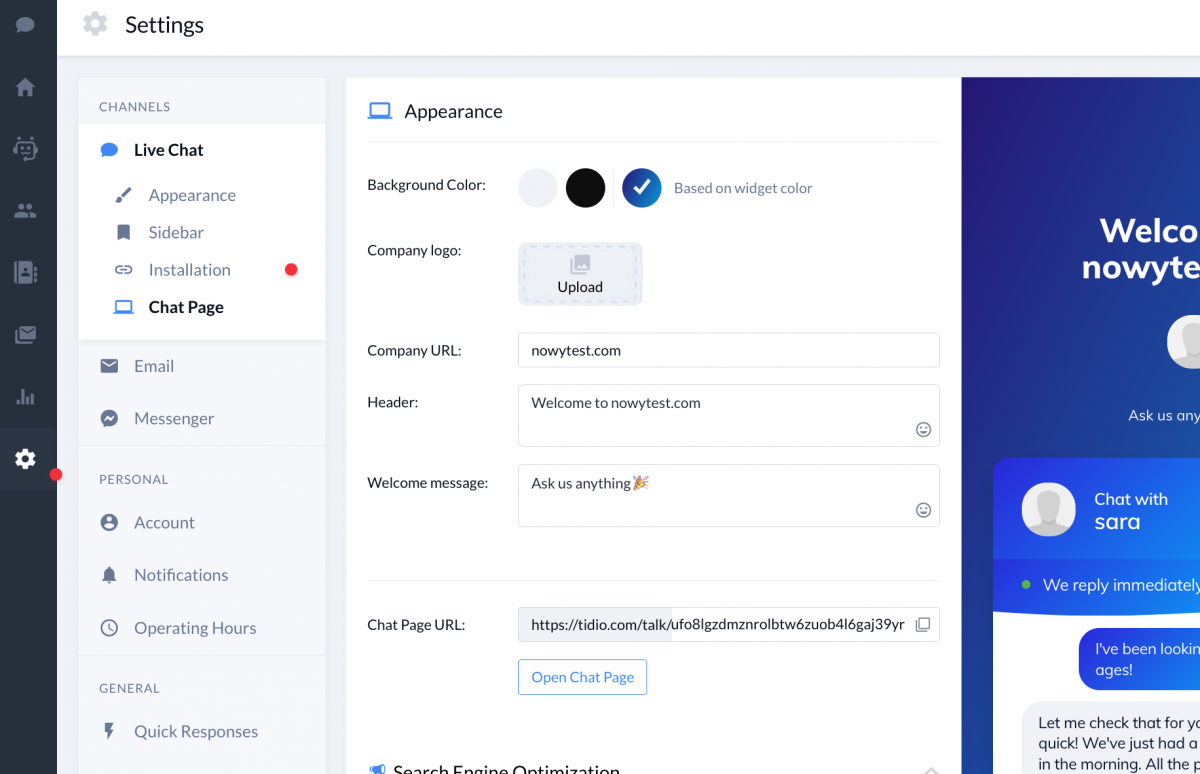Click the lightning icon beside Quick Responses

coord(109,731)
